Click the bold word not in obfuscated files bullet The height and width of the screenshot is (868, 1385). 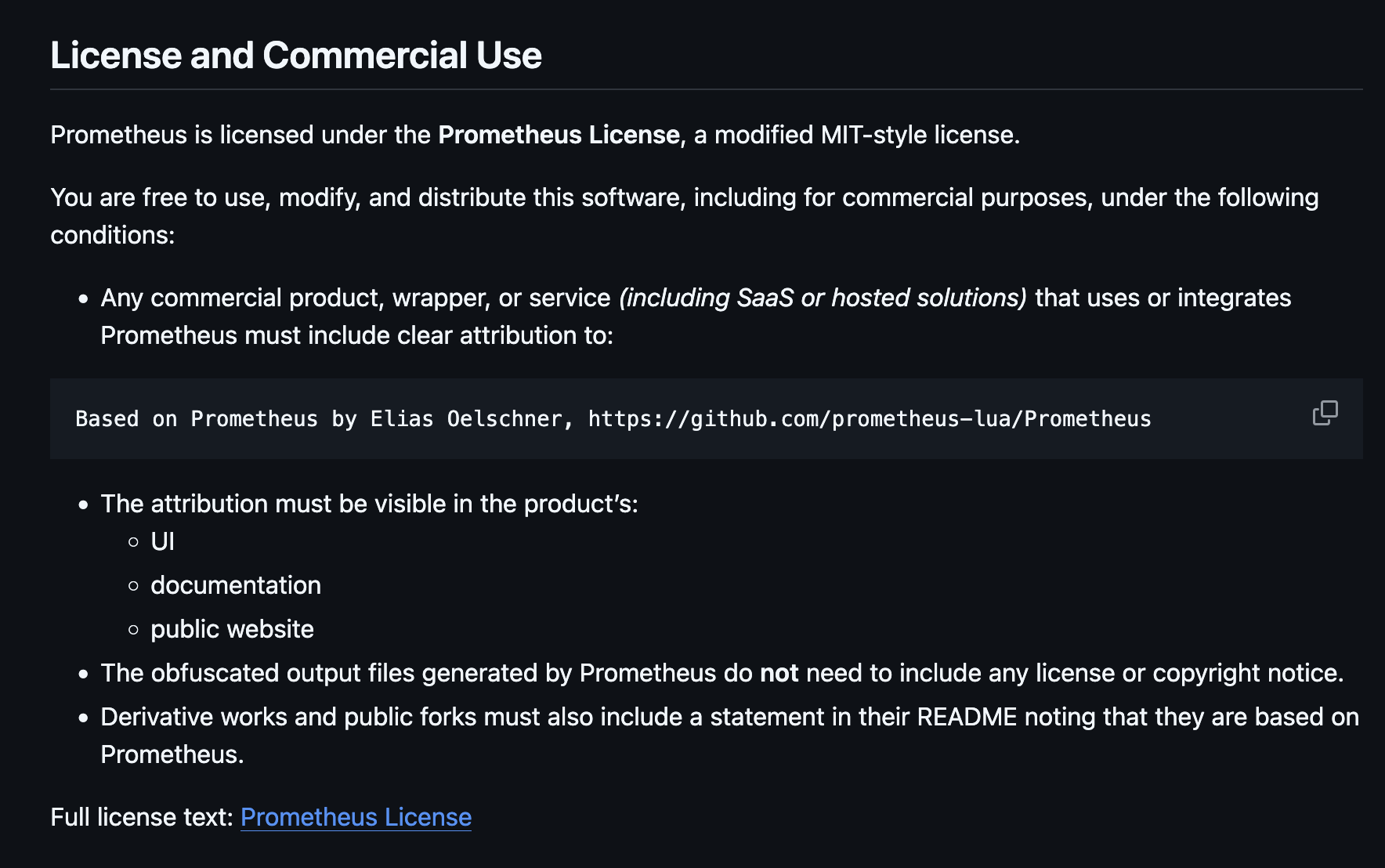[x=779, y=673]
